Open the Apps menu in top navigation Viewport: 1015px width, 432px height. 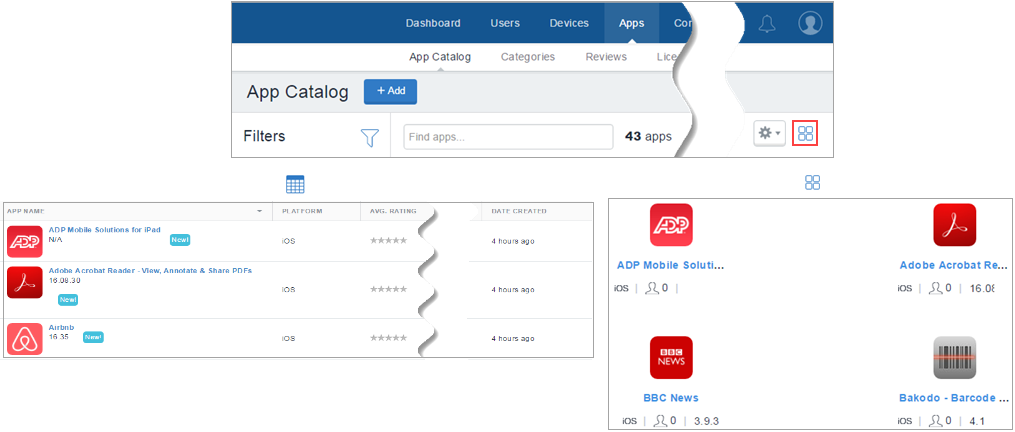pyautogui.click(x=631, y=23)
